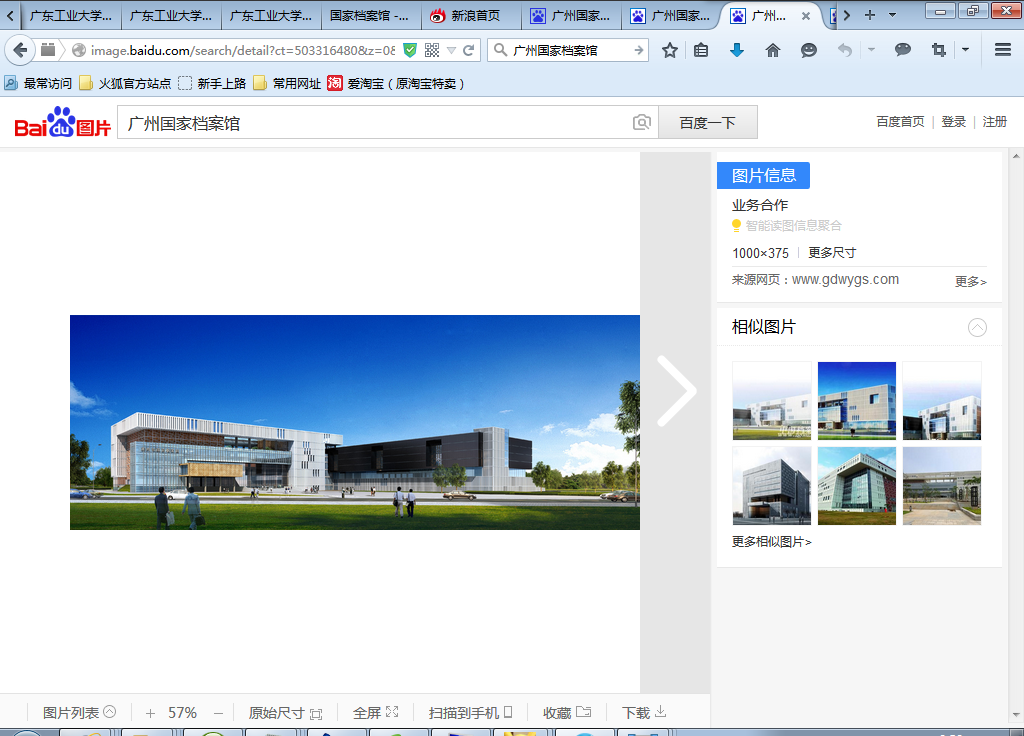Bookmark this page with the star icon

[x=670, y=50]
